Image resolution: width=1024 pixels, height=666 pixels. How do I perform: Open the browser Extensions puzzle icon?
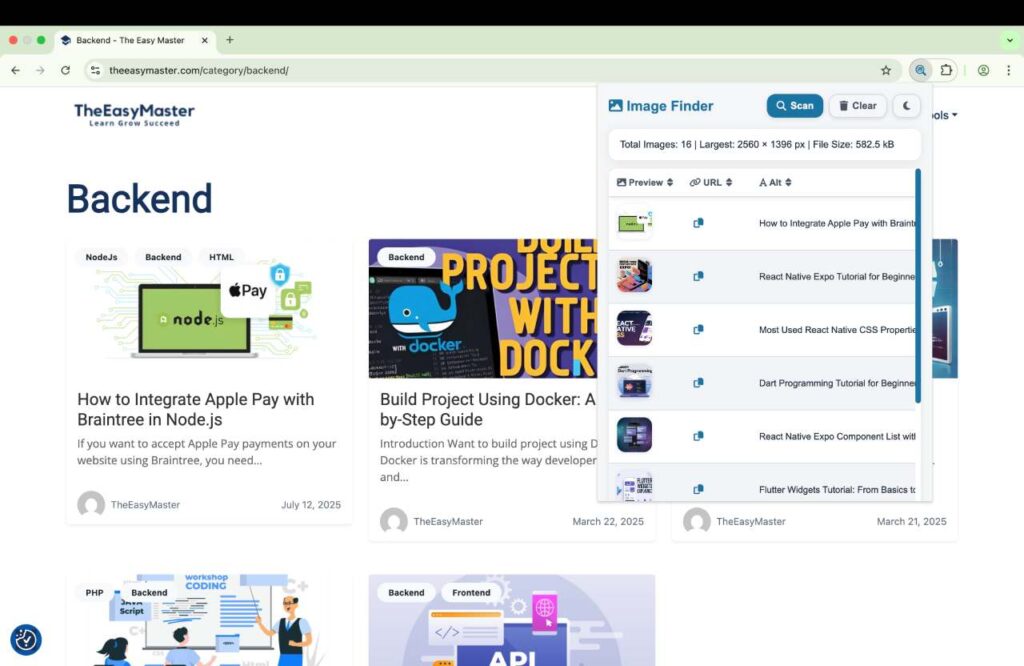click(946, 71)
